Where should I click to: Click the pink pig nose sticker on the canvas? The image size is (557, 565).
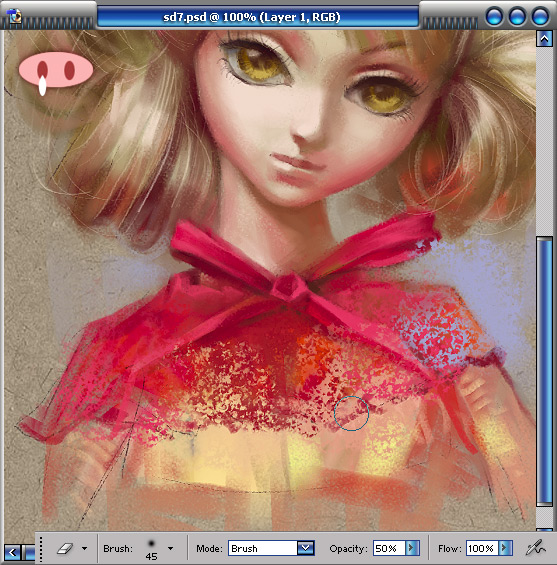point(56,71)
